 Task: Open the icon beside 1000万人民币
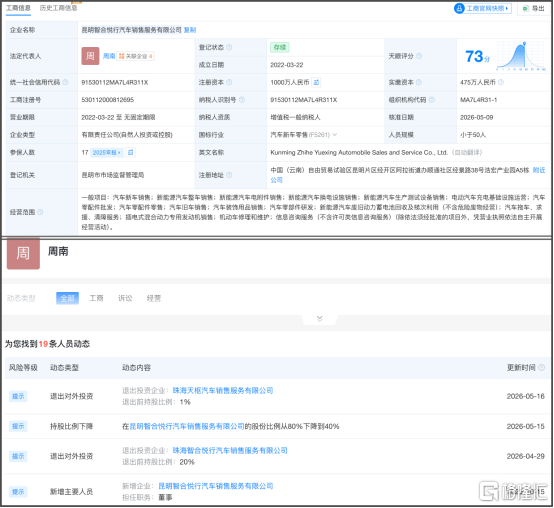click(x=316, y=82)
